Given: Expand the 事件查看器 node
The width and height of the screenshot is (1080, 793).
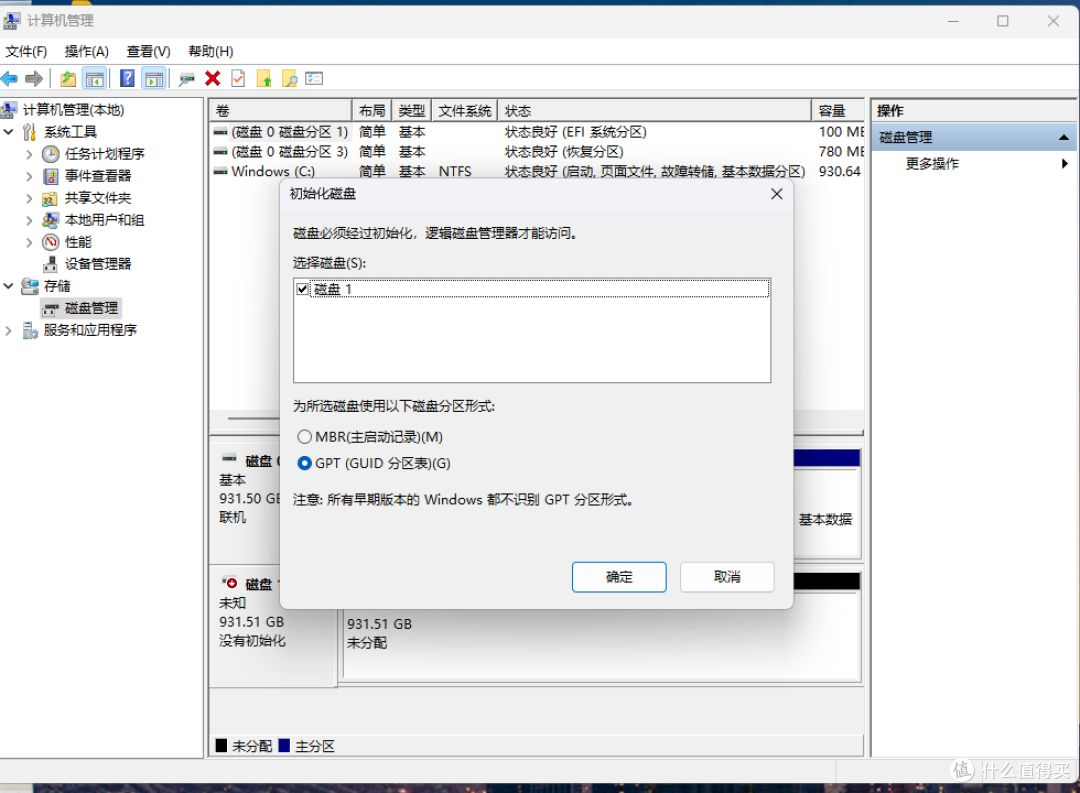Looking at the screenshot, I should 29,176.
